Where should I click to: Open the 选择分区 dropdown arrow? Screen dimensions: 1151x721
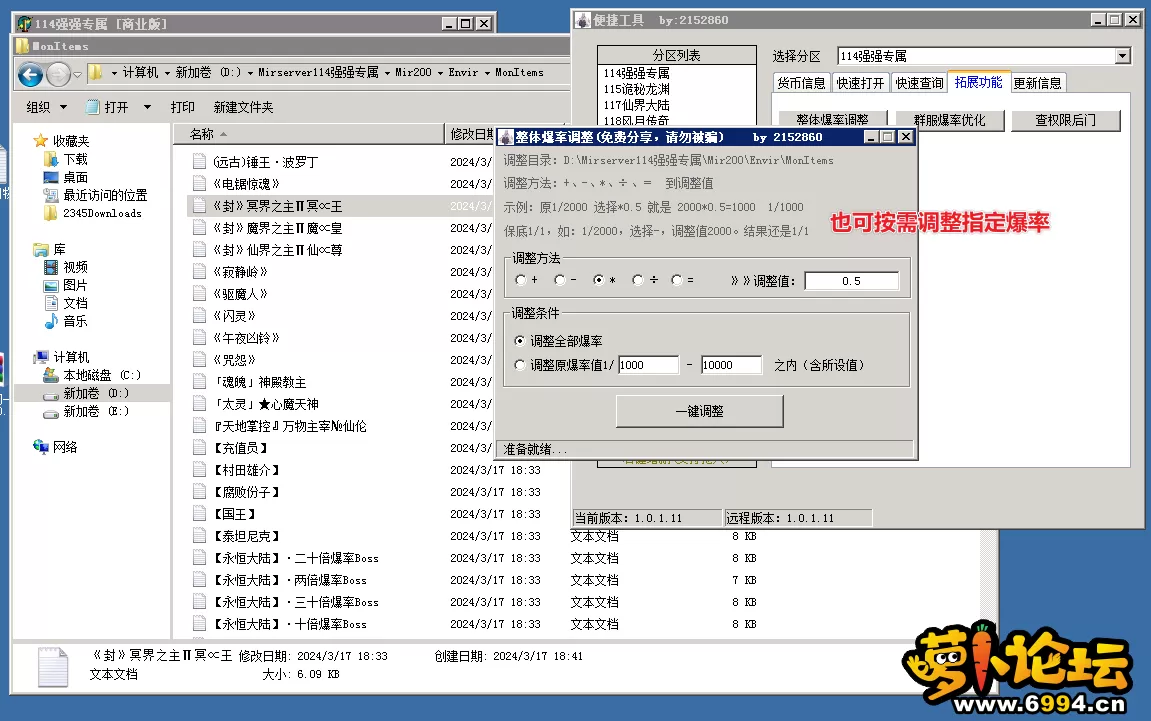(1122, 56)
